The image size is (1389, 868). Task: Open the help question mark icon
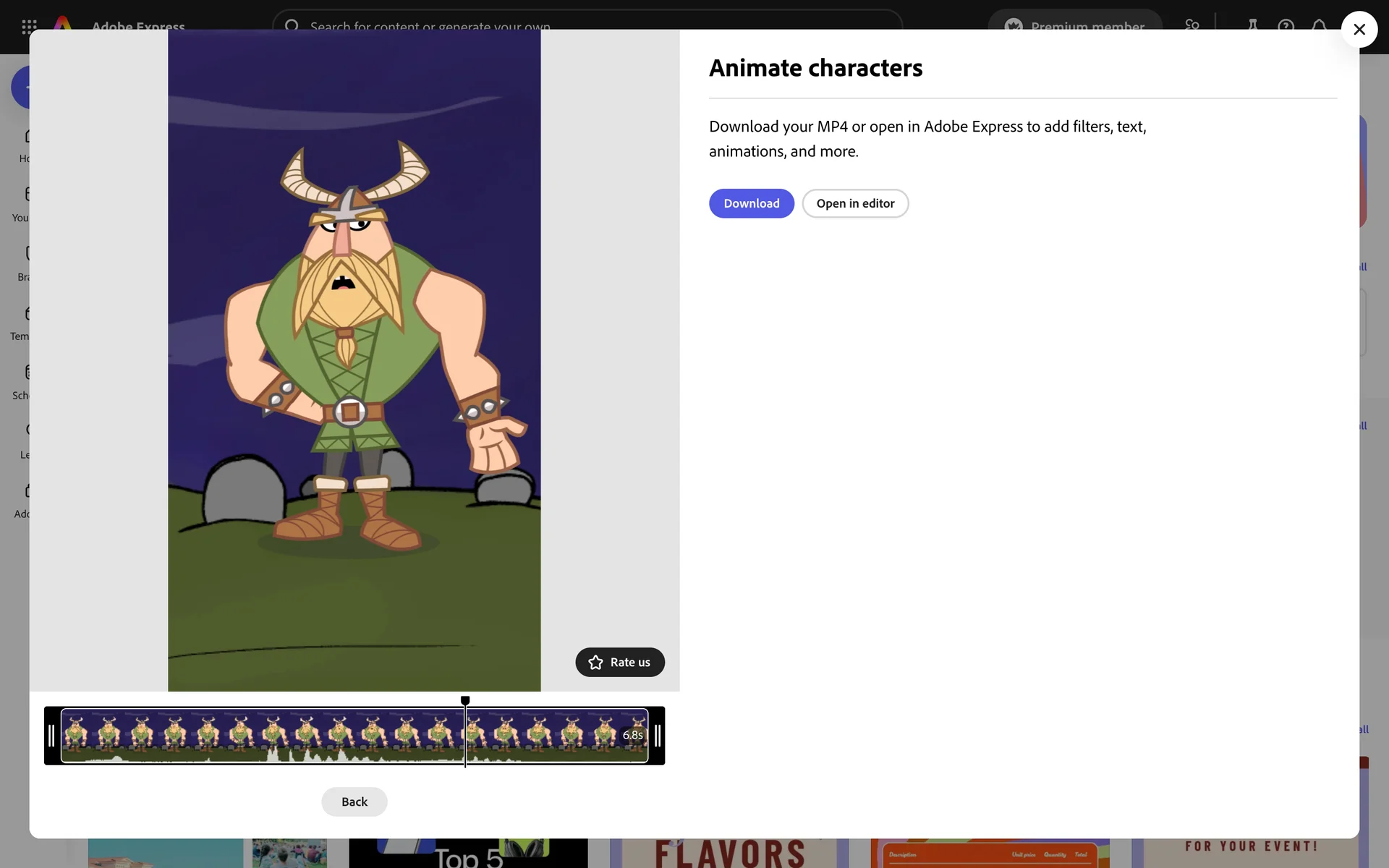1286,25
